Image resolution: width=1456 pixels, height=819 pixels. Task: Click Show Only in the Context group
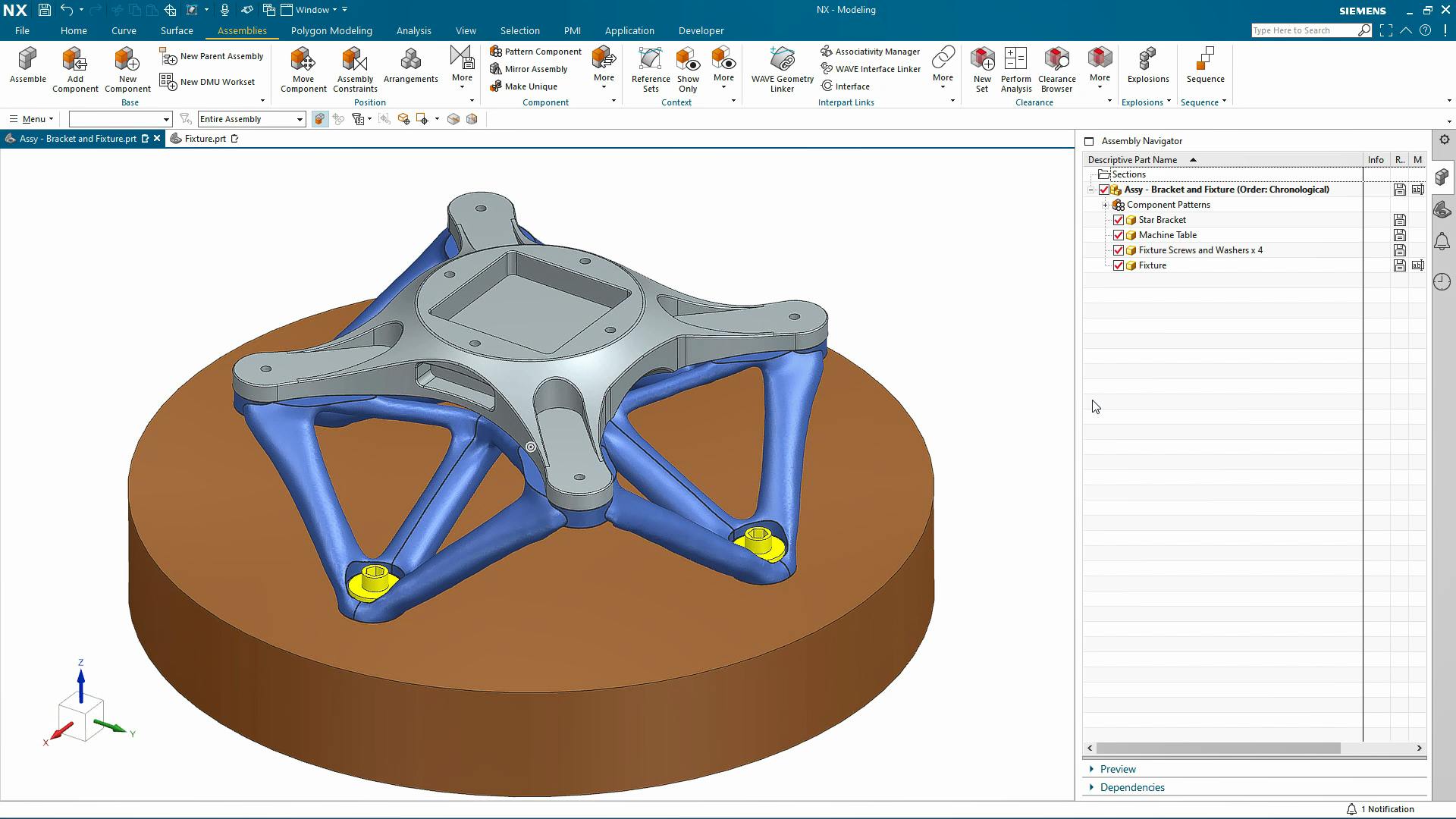coord(688,61)
